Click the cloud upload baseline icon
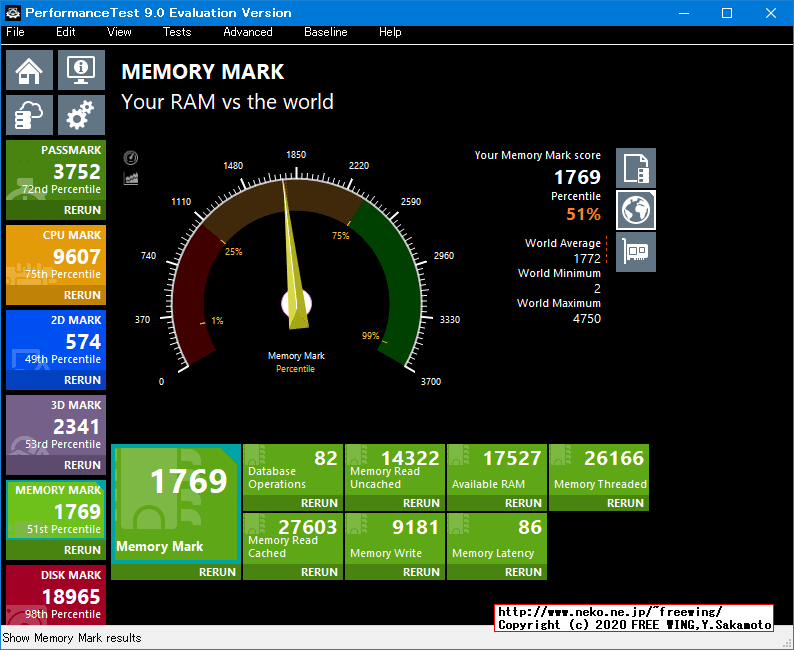This screenshot has height=650, width=794. (x=30, y=115)
